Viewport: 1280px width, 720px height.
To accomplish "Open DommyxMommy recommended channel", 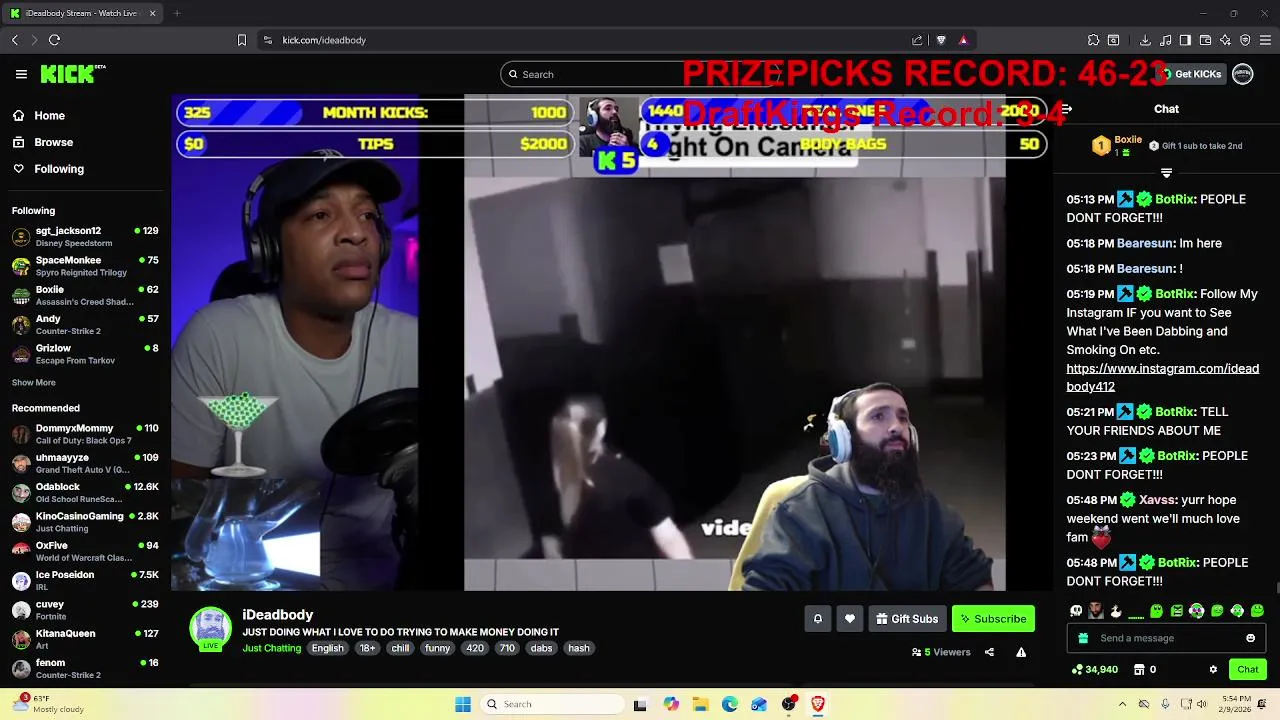I will click(85, 434).
